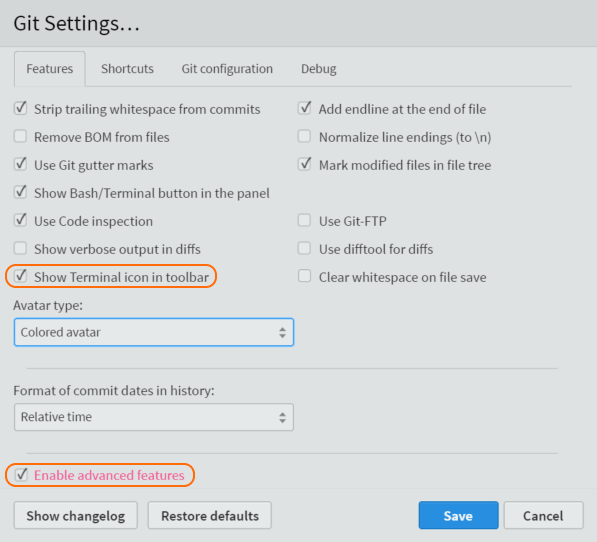Open the Git configuration tab

click(x=227, y=69)
